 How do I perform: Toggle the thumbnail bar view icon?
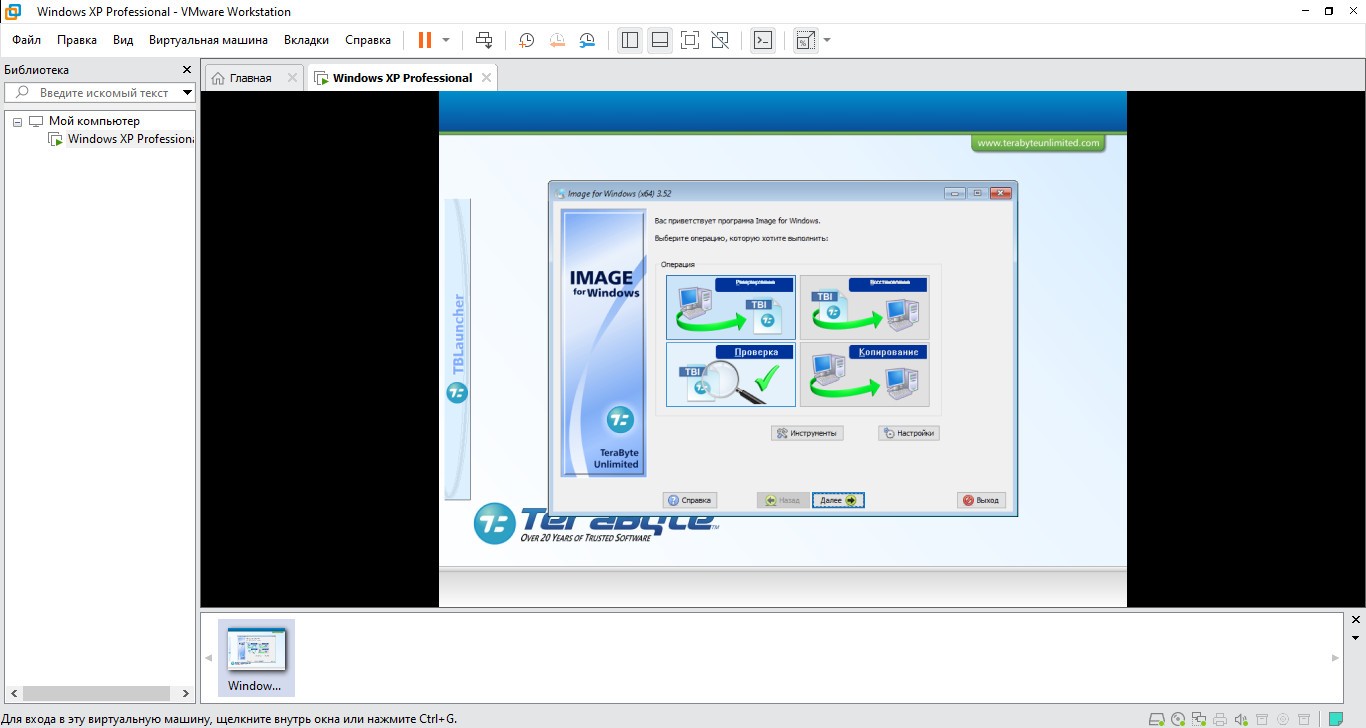[x=659, y=40]
